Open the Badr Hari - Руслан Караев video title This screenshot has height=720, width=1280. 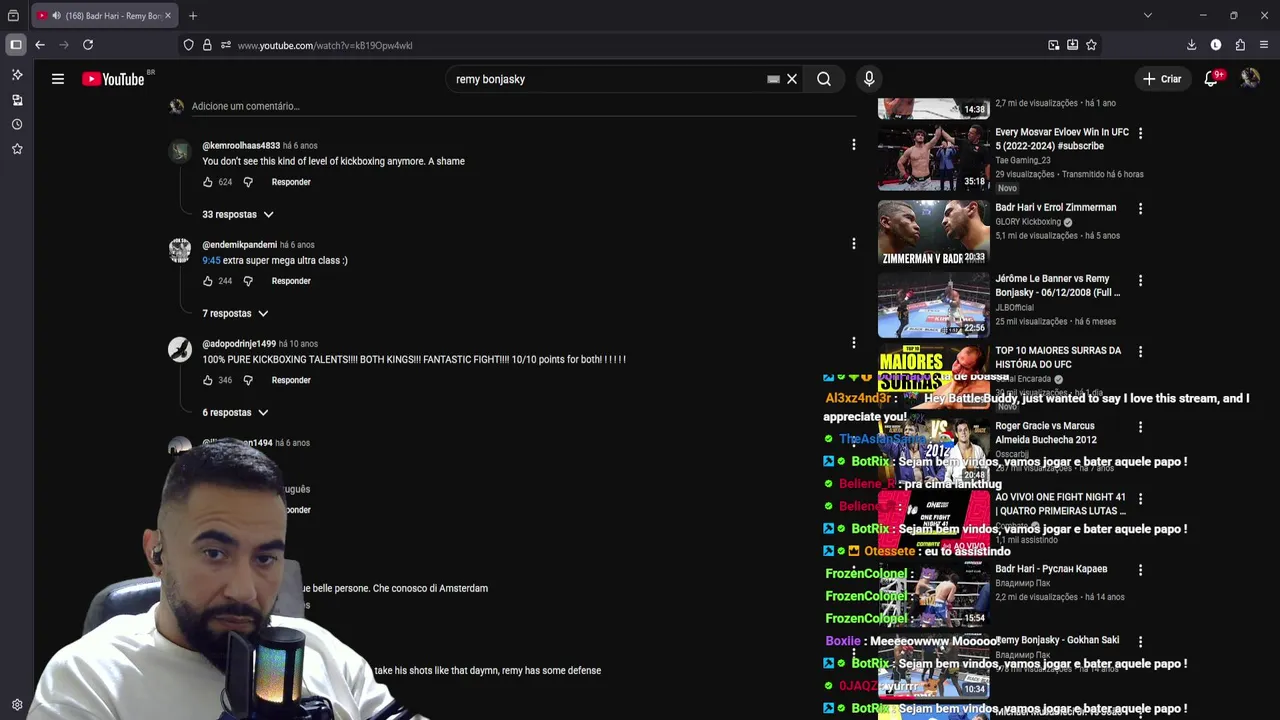1051,569
